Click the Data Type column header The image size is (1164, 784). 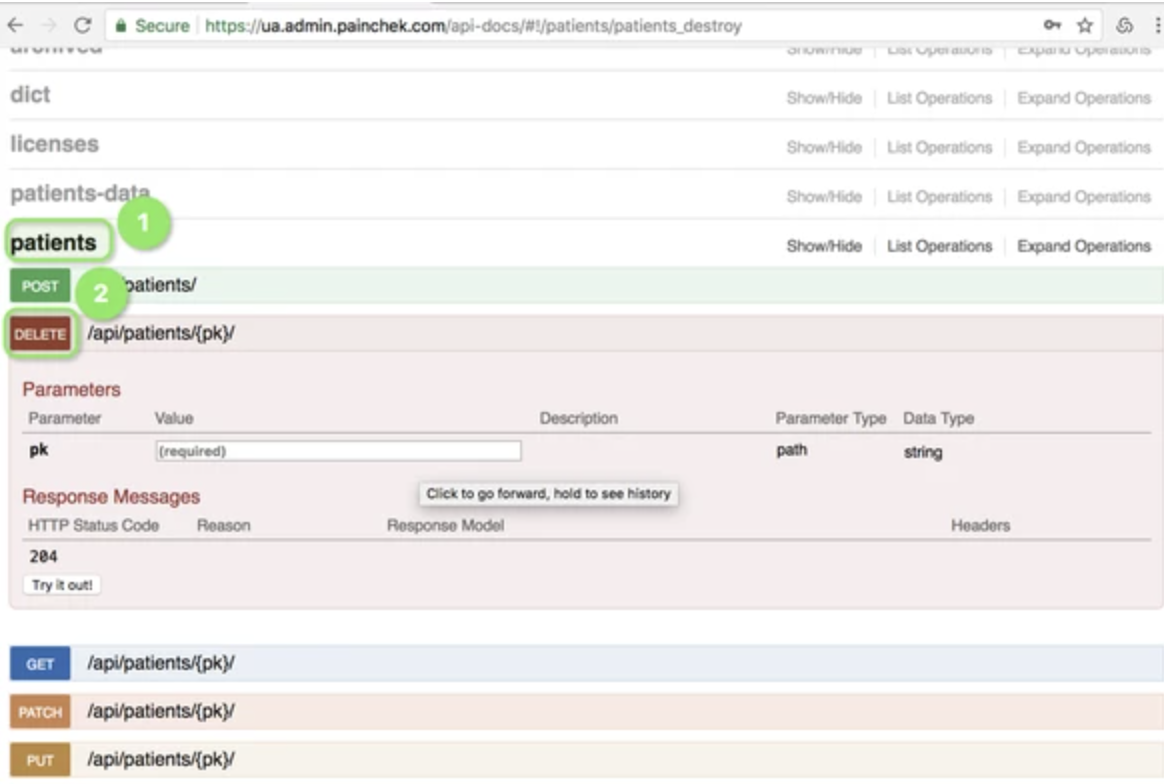click(x=938, y=419)
